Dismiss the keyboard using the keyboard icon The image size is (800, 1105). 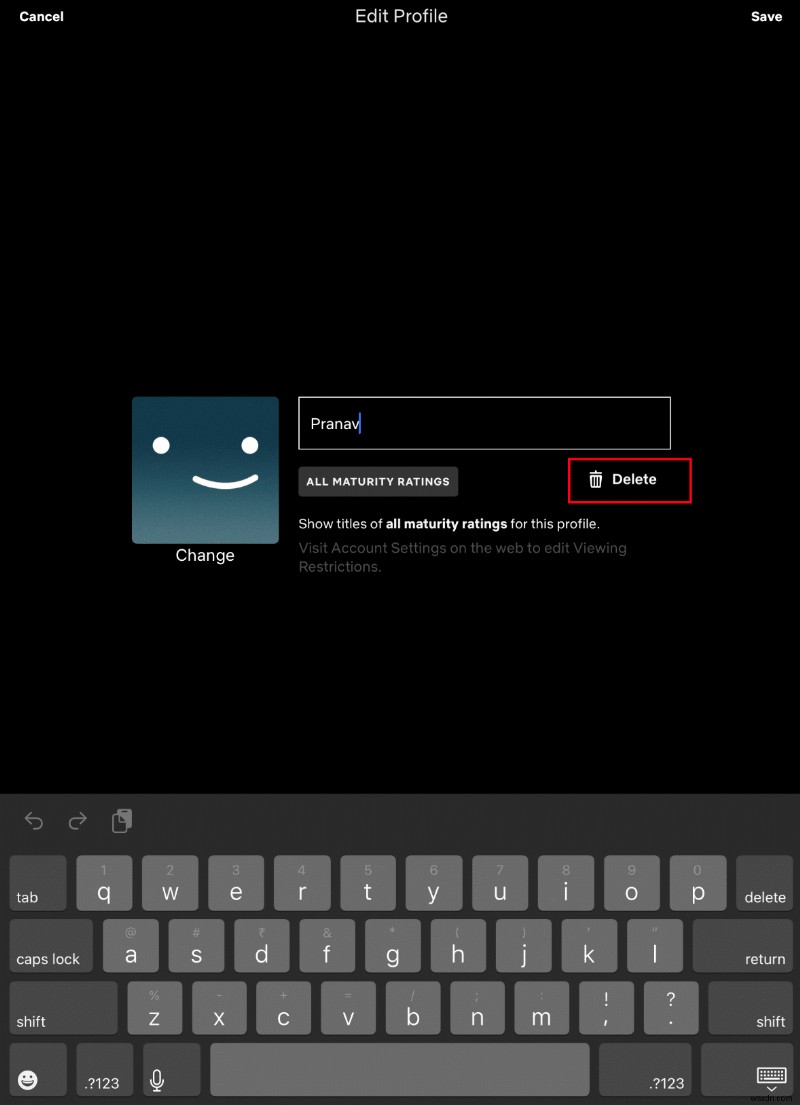pos(771,1078)
